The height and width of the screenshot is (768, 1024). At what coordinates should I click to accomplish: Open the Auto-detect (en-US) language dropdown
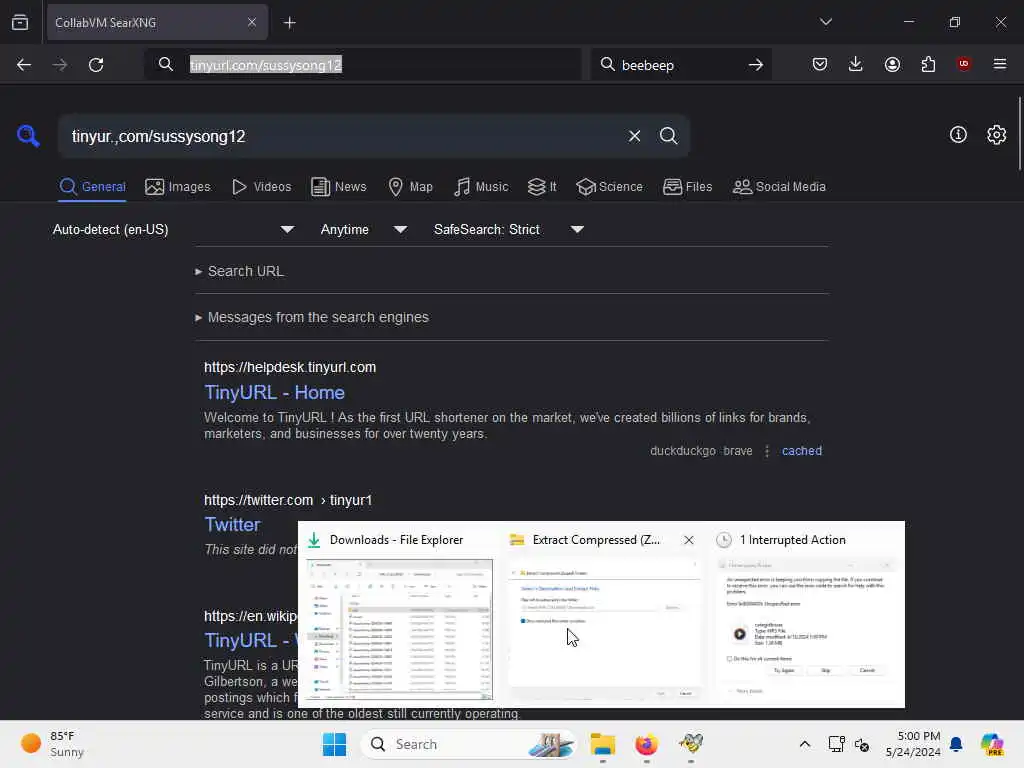click(x=173, y=229)
